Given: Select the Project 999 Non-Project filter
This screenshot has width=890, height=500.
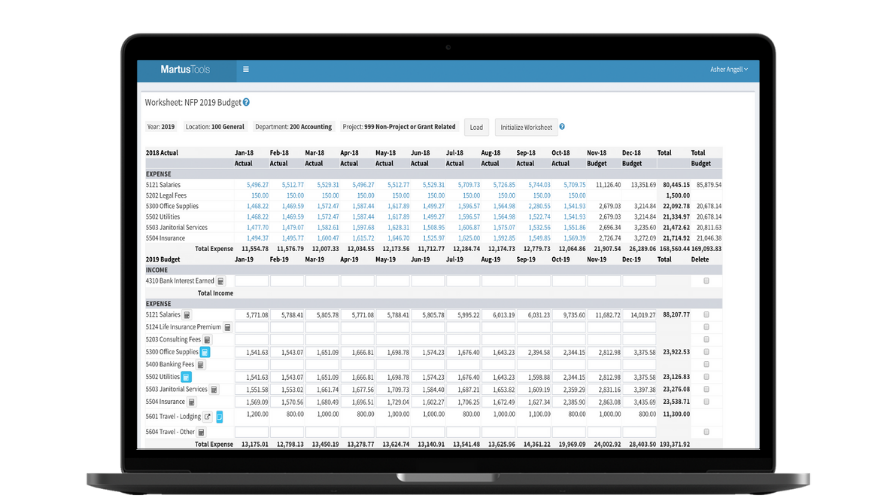Looking at the screenshot, I should [398, 127].
